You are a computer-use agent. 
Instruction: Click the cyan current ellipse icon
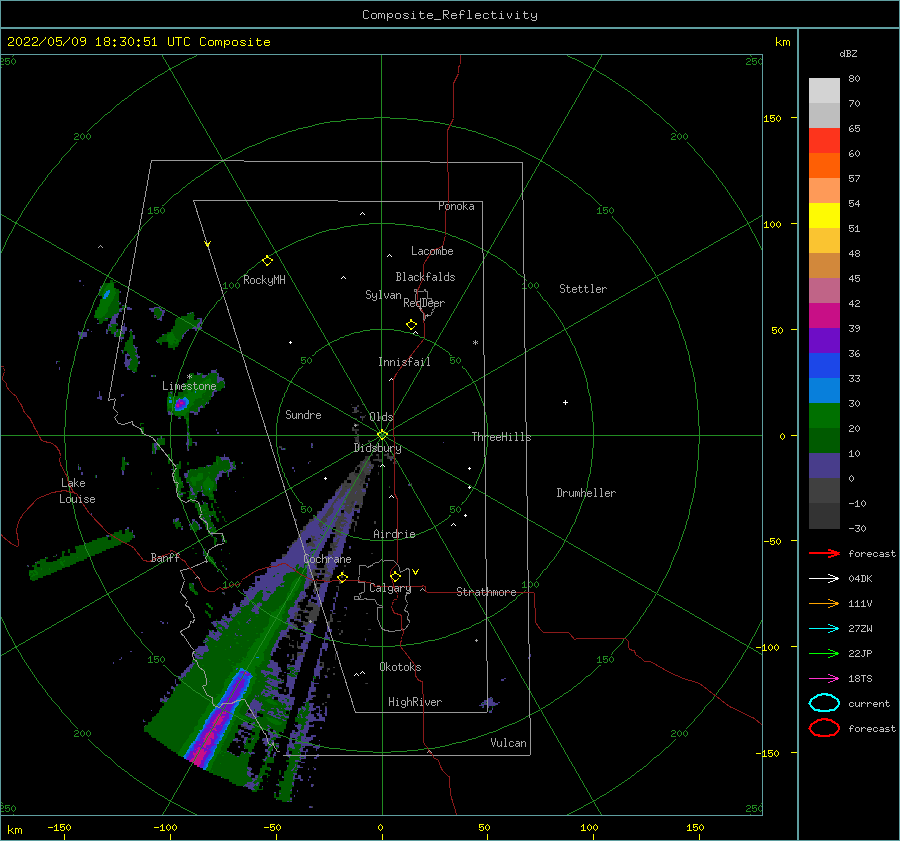(824, 703)
